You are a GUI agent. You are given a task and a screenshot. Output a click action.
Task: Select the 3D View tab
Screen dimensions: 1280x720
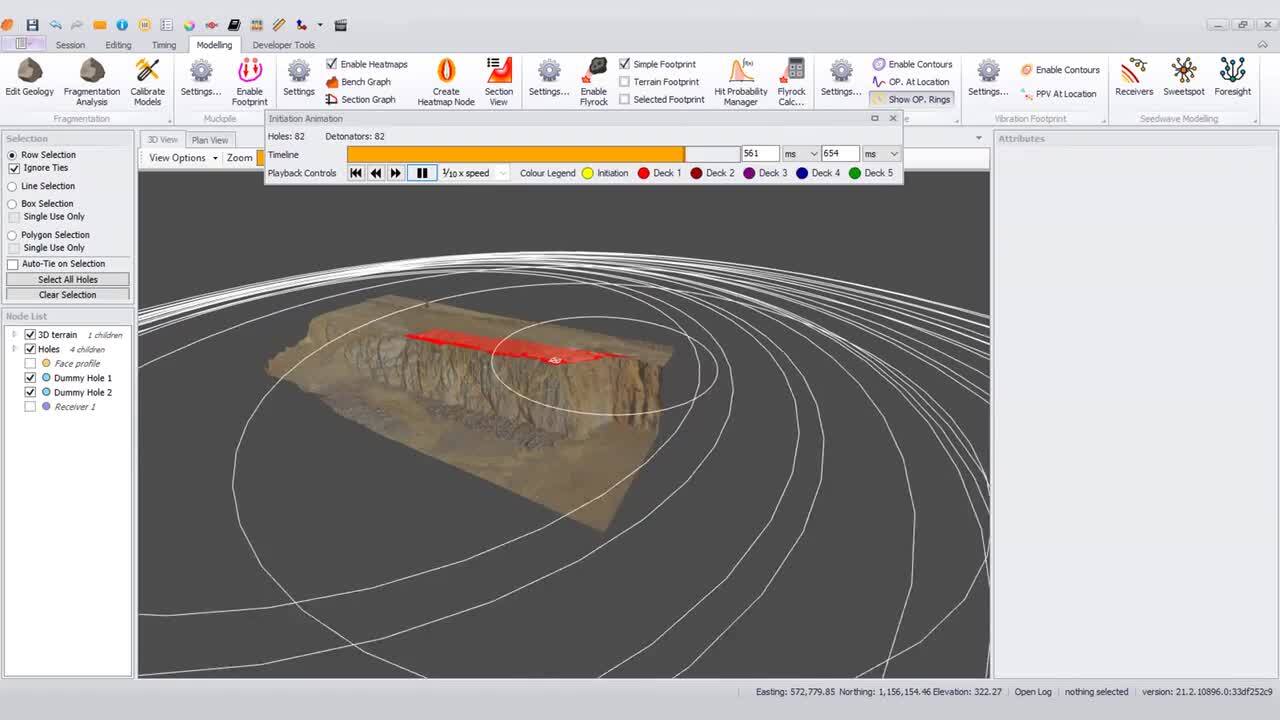162,140
